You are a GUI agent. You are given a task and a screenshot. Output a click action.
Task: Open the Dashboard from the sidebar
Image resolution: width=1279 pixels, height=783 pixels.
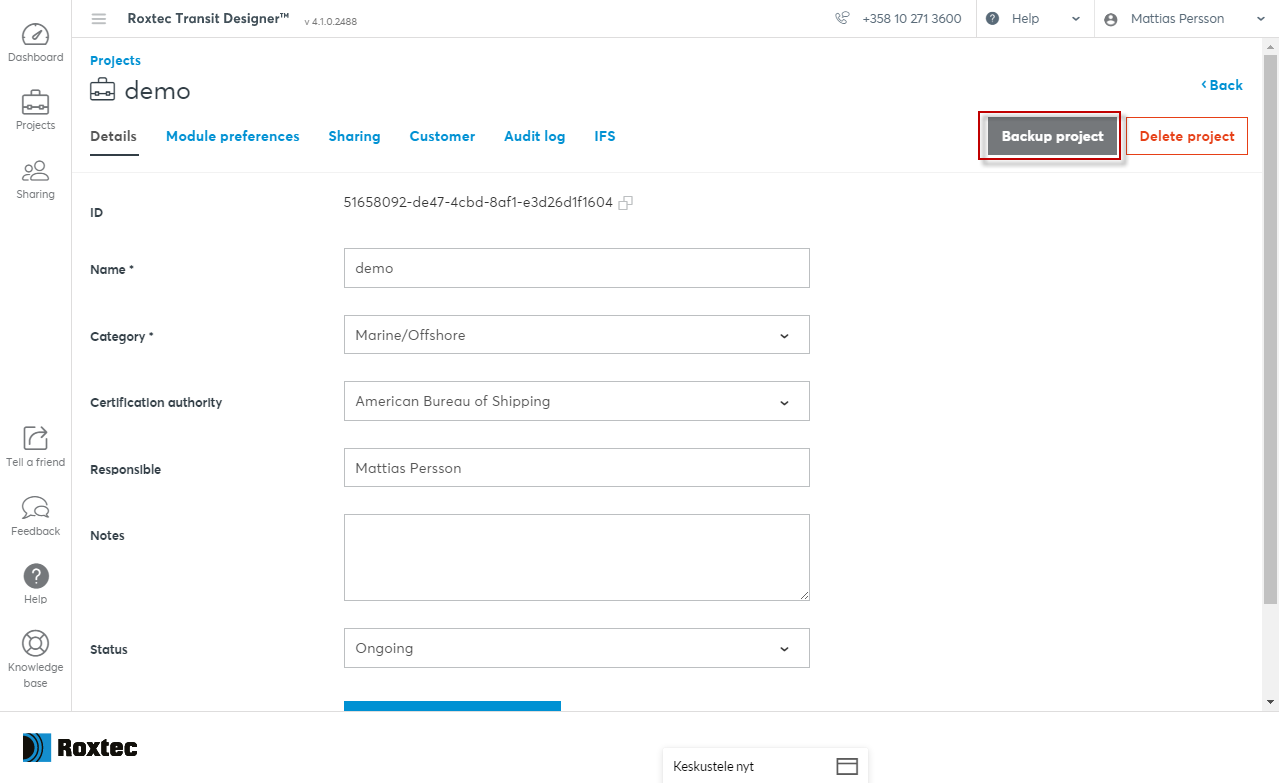35,35
